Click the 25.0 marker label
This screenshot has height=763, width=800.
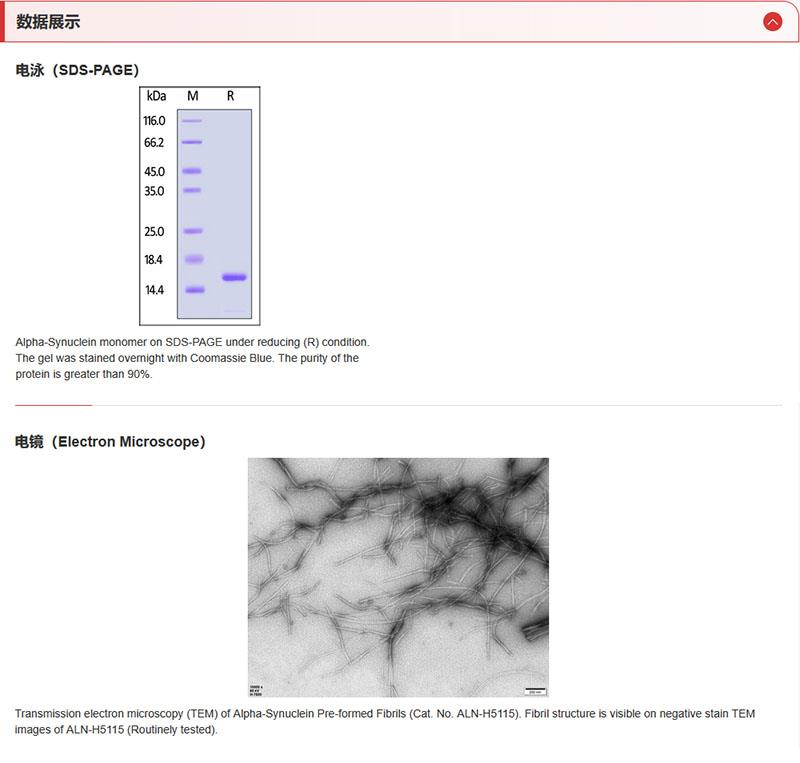click(154, 232)
